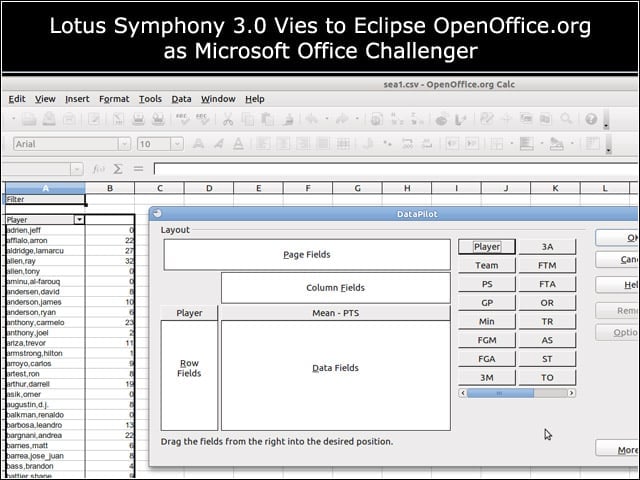Run the Spelling check icon
The width and height of the screenshot is (640, 480).
click(x=182, y=119)
